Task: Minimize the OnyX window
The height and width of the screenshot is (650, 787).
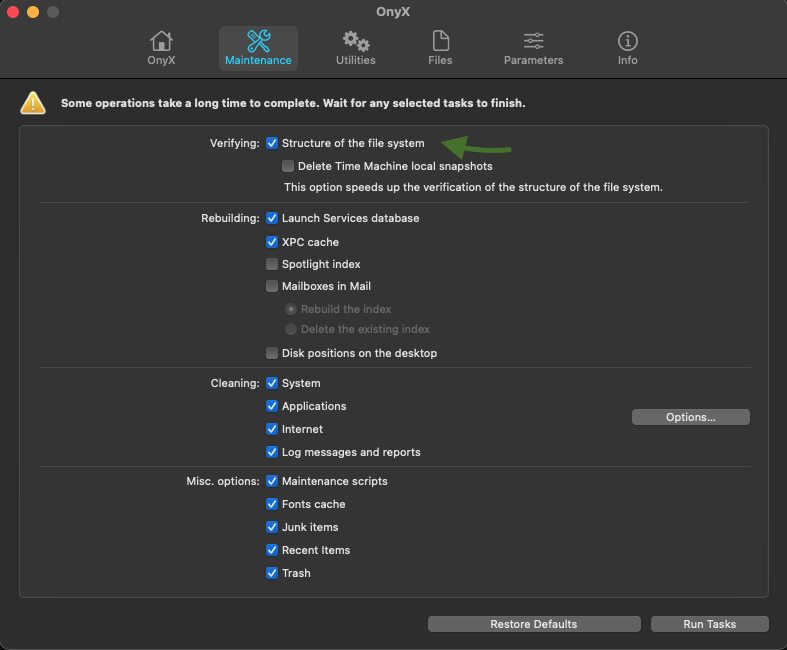Action: pos(33,12)
